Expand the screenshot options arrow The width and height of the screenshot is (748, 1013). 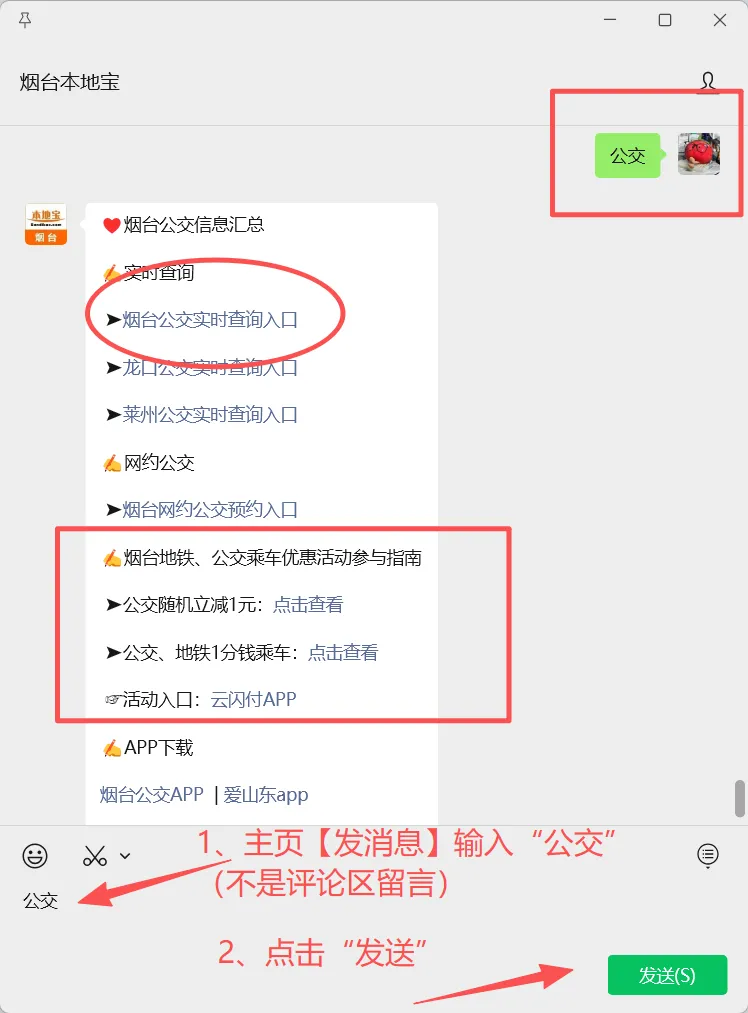(x=125, y=856)
